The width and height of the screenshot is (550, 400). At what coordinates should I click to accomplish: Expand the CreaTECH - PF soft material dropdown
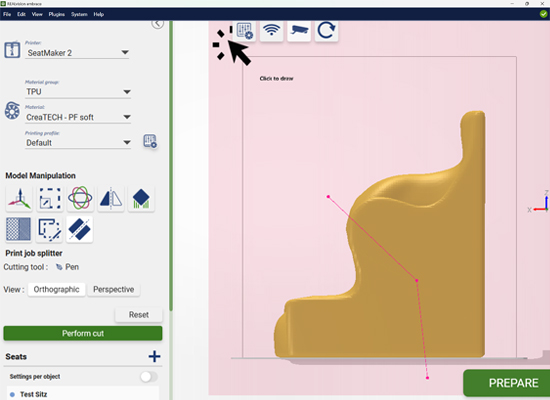click(x=78, y=117)
